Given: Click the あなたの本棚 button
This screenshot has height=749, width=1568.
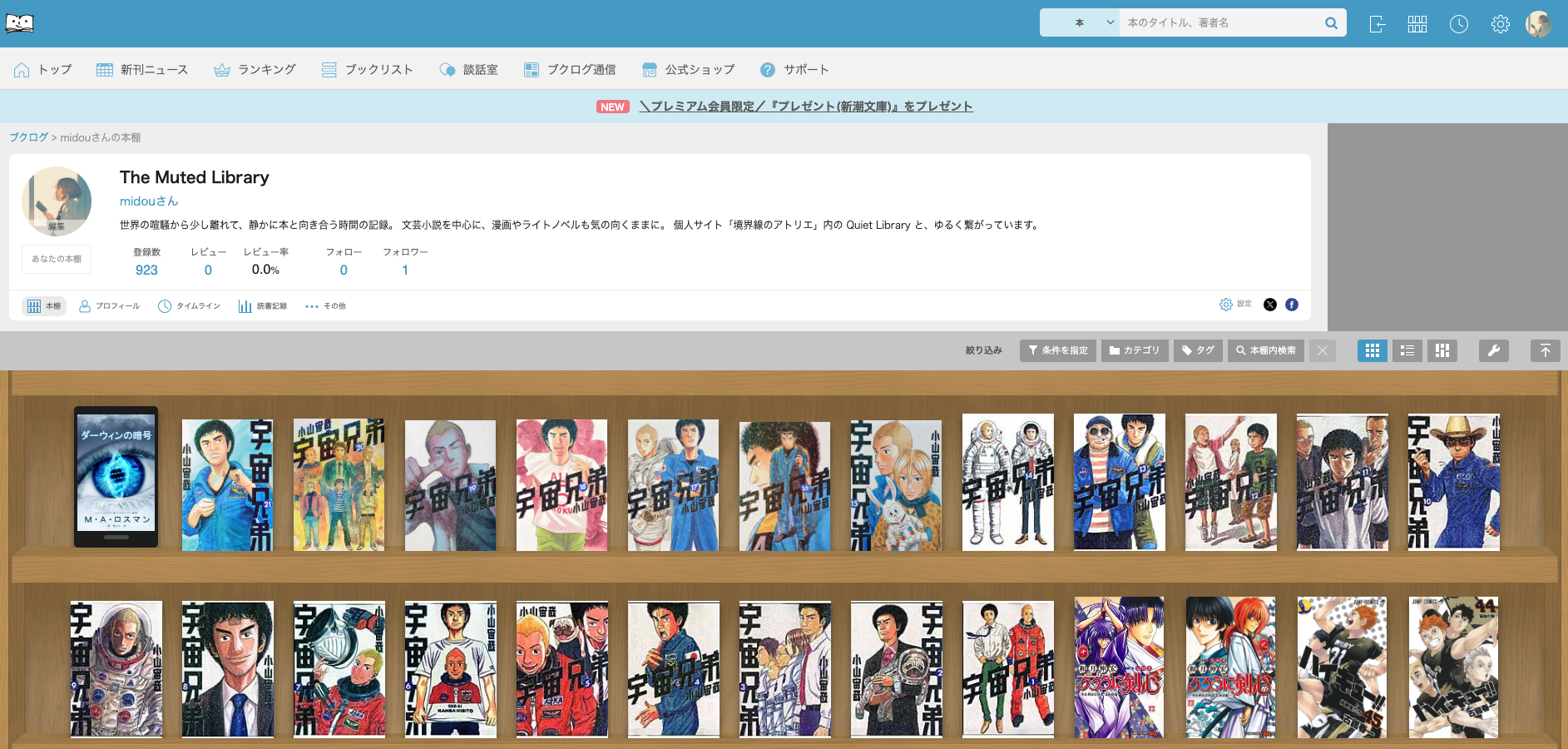Looking at the screenshot, I should [x=57, y=259].
